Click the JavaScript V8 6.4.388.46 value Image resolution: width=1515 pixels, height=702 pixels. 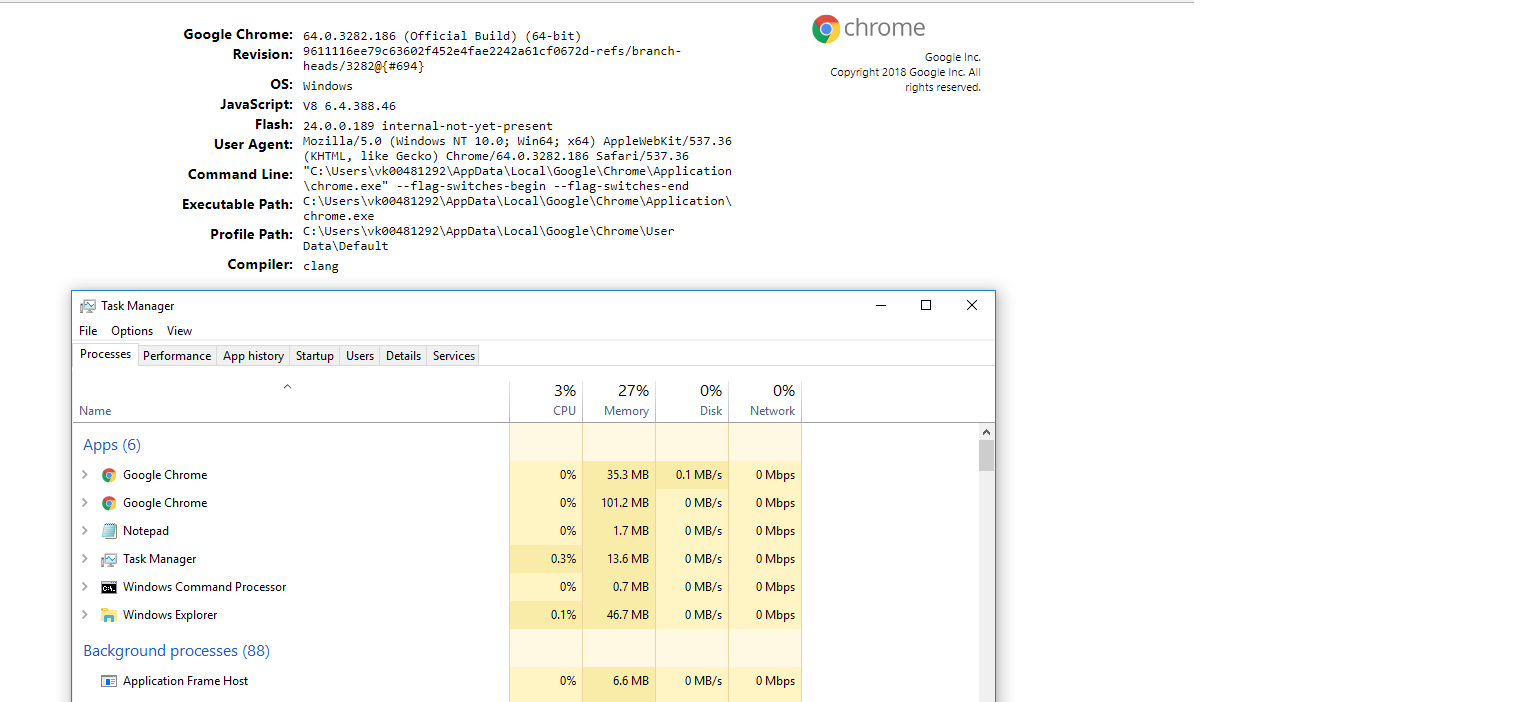pos(349,106)
